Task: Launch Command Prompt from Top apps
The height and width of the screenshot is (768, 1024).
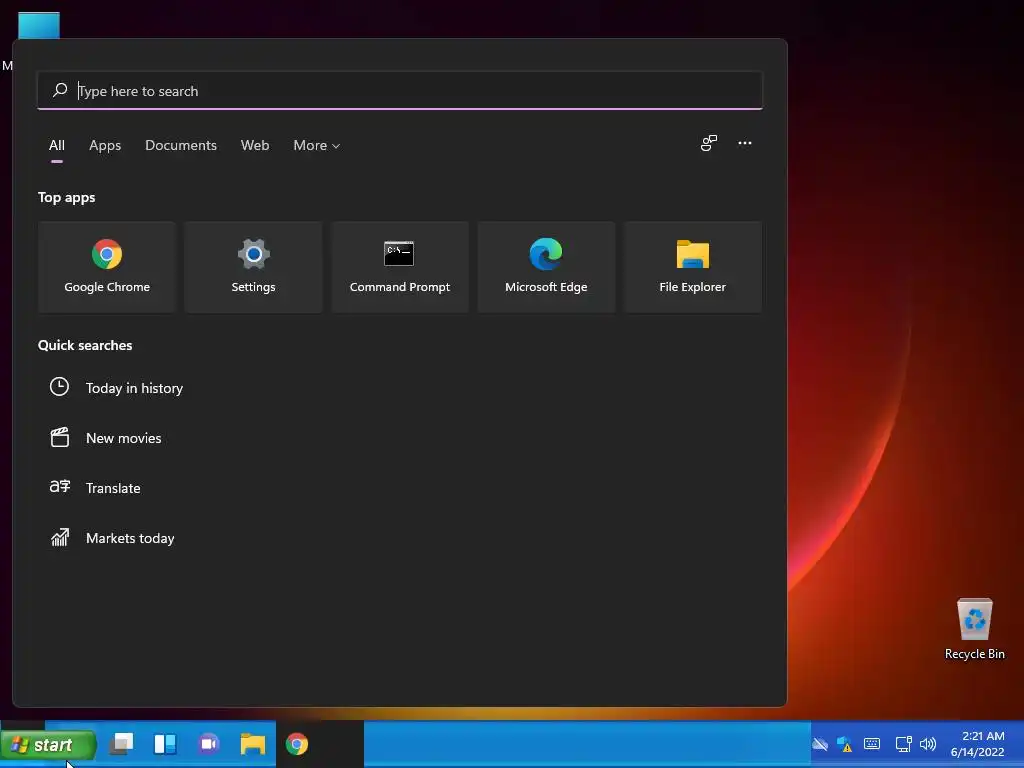Action: coord(400,266)
